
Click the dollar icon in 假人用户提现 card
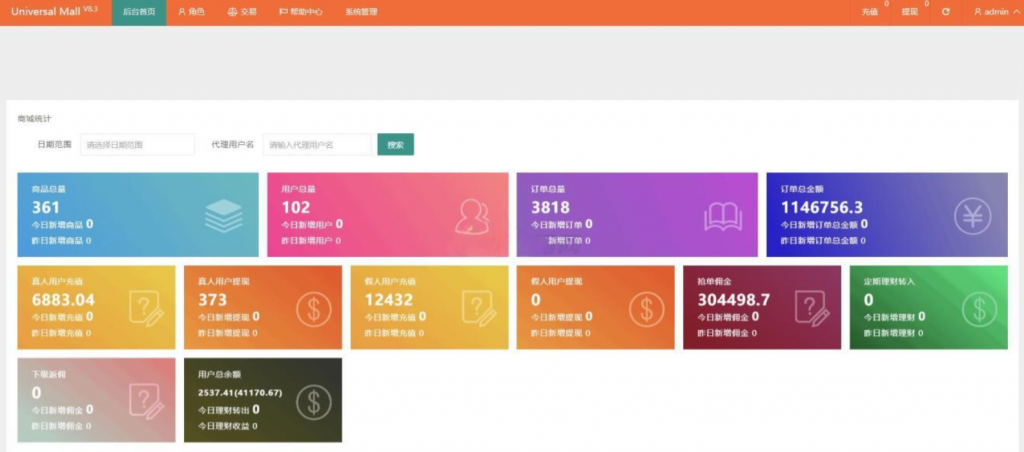[x=647, y=309]
